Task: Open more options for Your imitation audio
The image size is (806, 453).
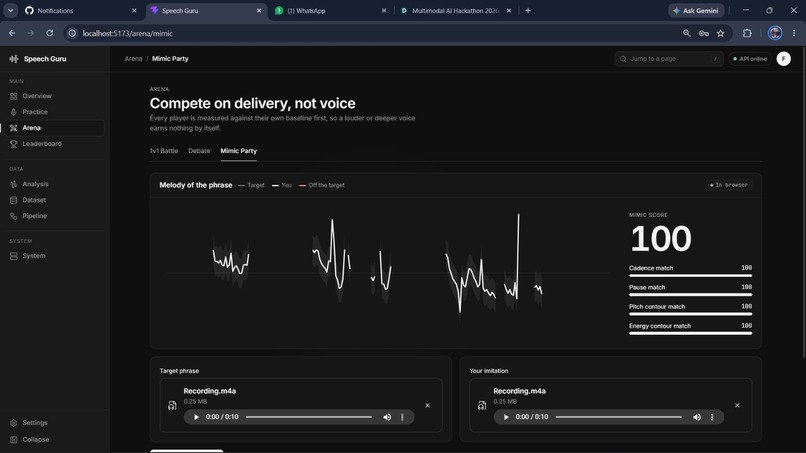Action: pos(712,417)
